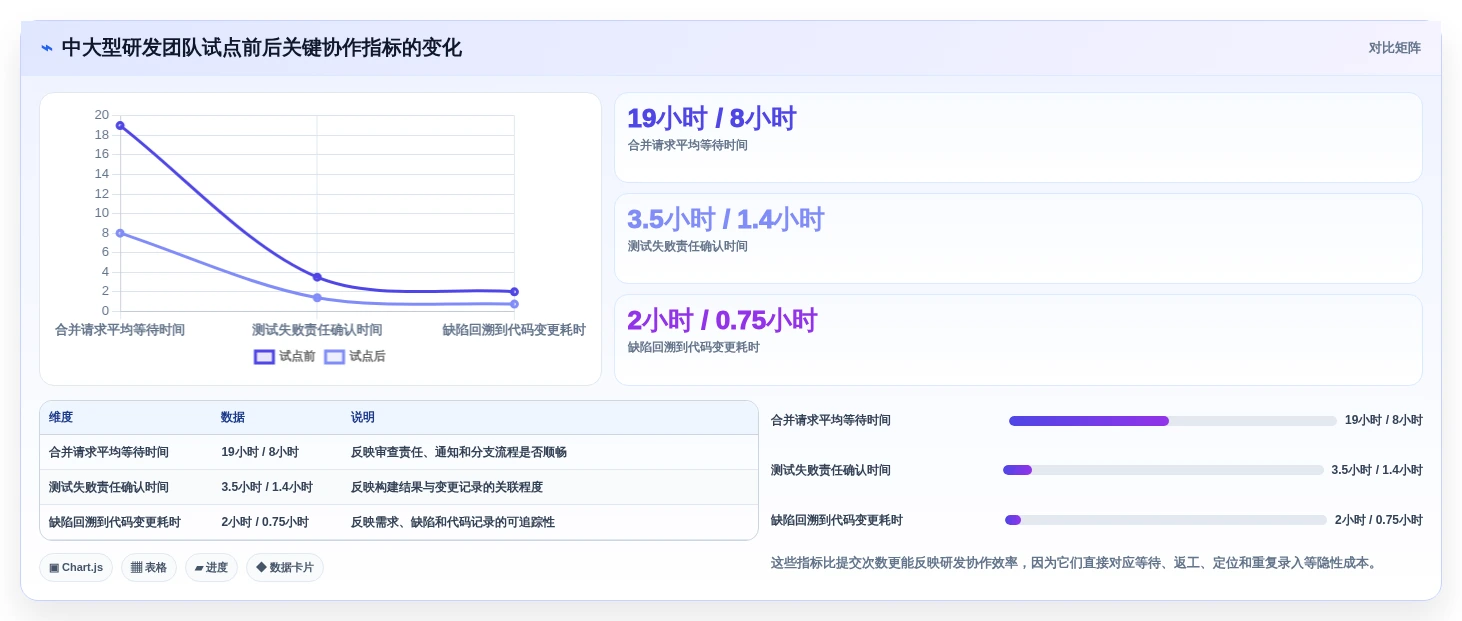Click cell 反映审查责任、通知和分支流程是否顺畅

pos(459,452)
